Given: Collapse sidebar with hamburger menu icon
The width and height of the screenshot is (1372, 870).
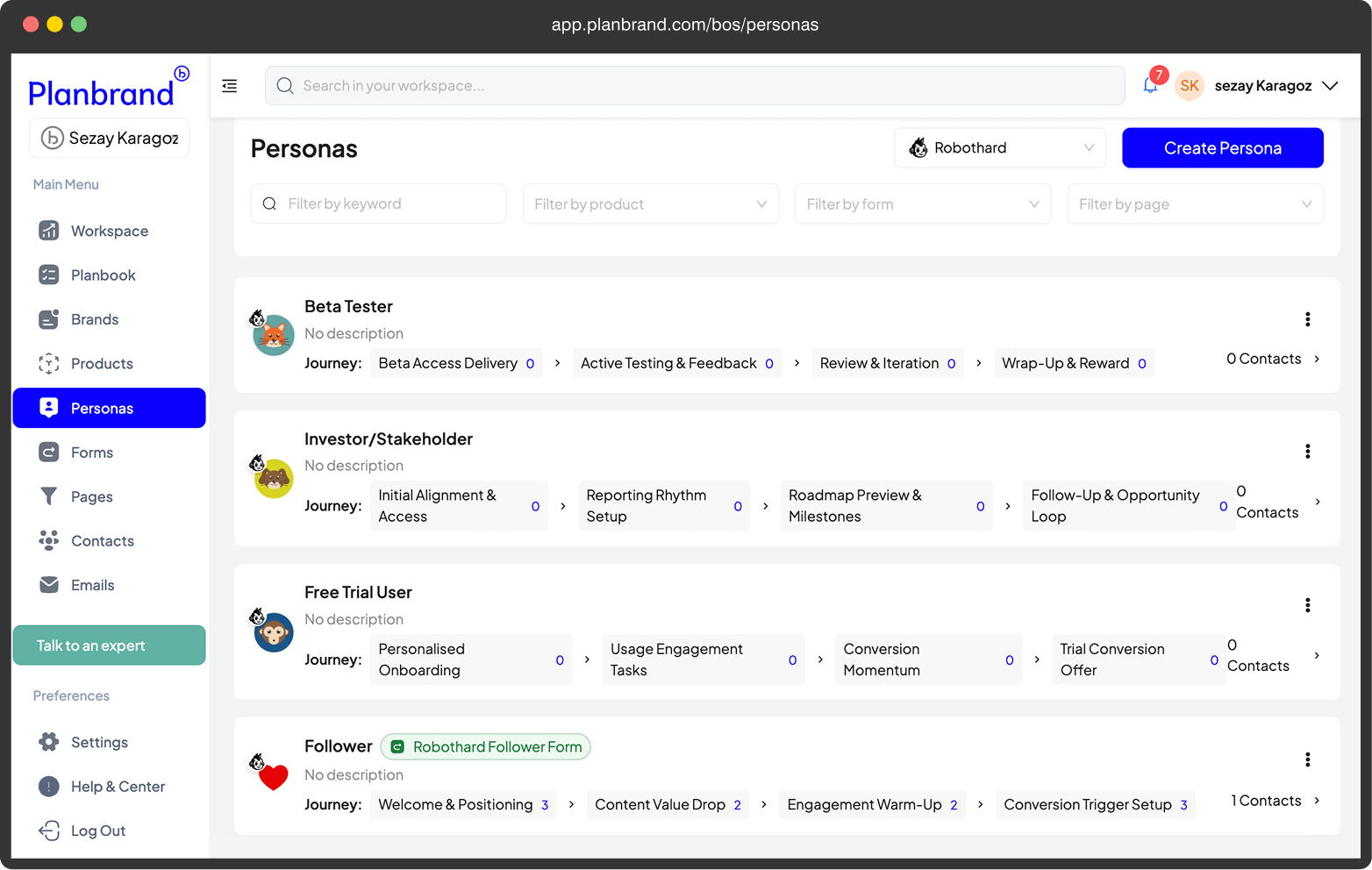Looking at the screenshot, I should (x=230, y=86).
